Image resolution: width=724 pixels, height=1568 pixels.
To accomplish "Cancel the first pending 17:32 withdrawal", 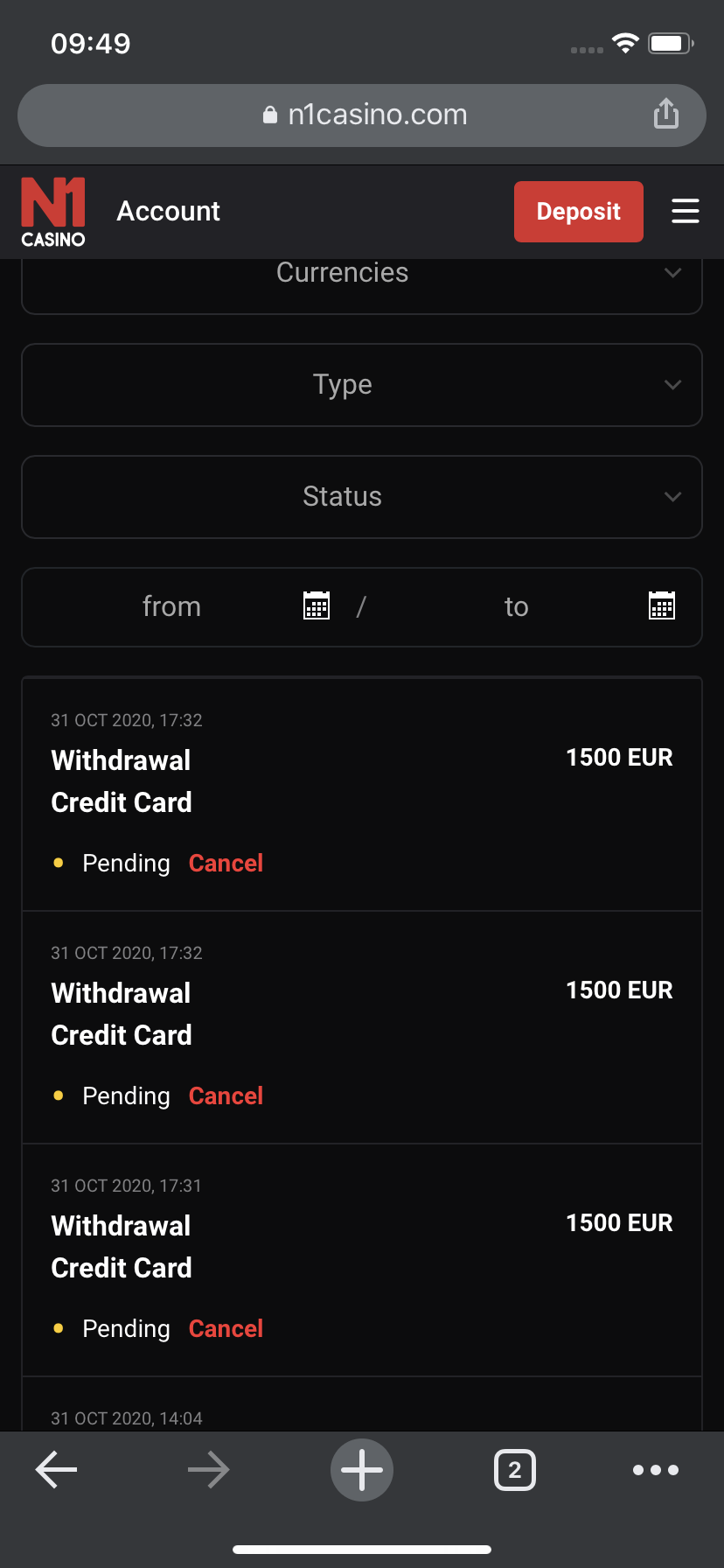I will pyautogui.click(x=226, y=864).
